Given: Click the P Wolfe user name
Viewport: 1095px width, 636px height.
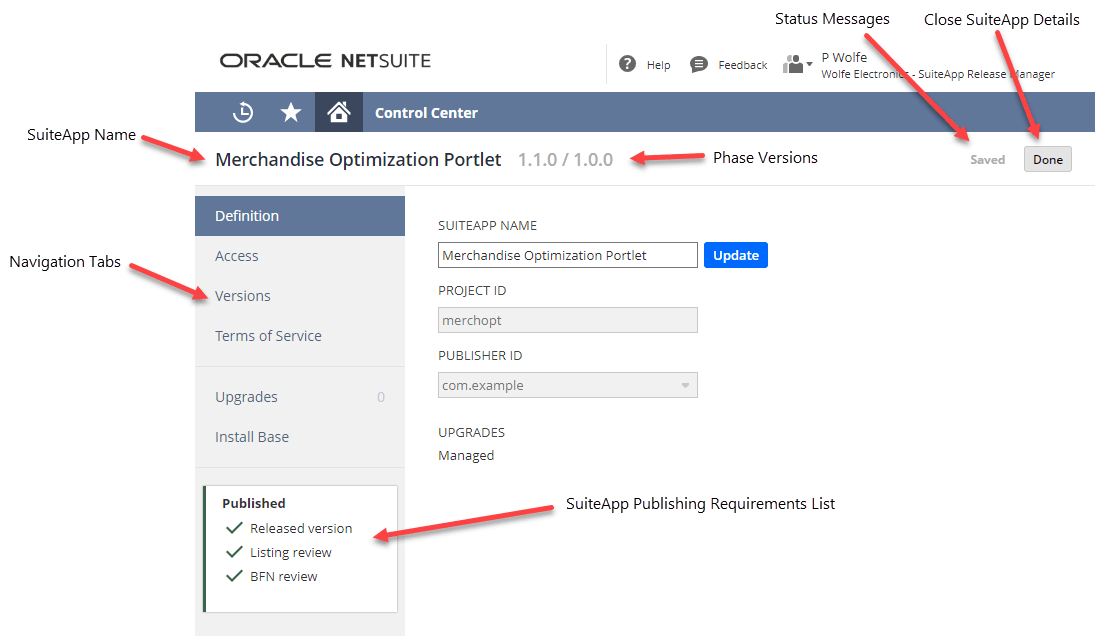Looking at the screenshot, I should tap(844, 57).
